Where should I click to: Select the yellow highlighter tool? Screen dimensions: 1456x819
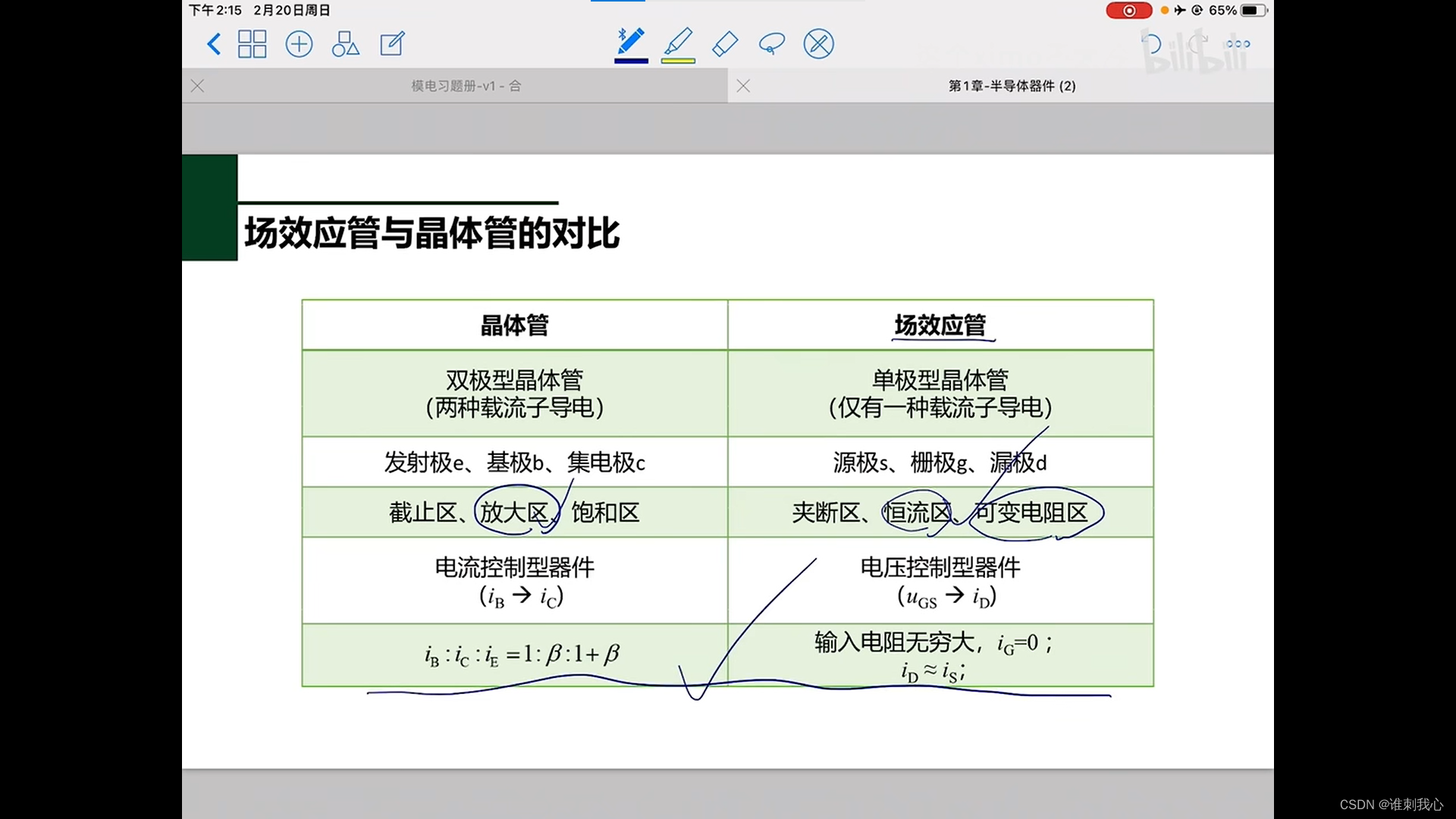click(x=678, y=41)
